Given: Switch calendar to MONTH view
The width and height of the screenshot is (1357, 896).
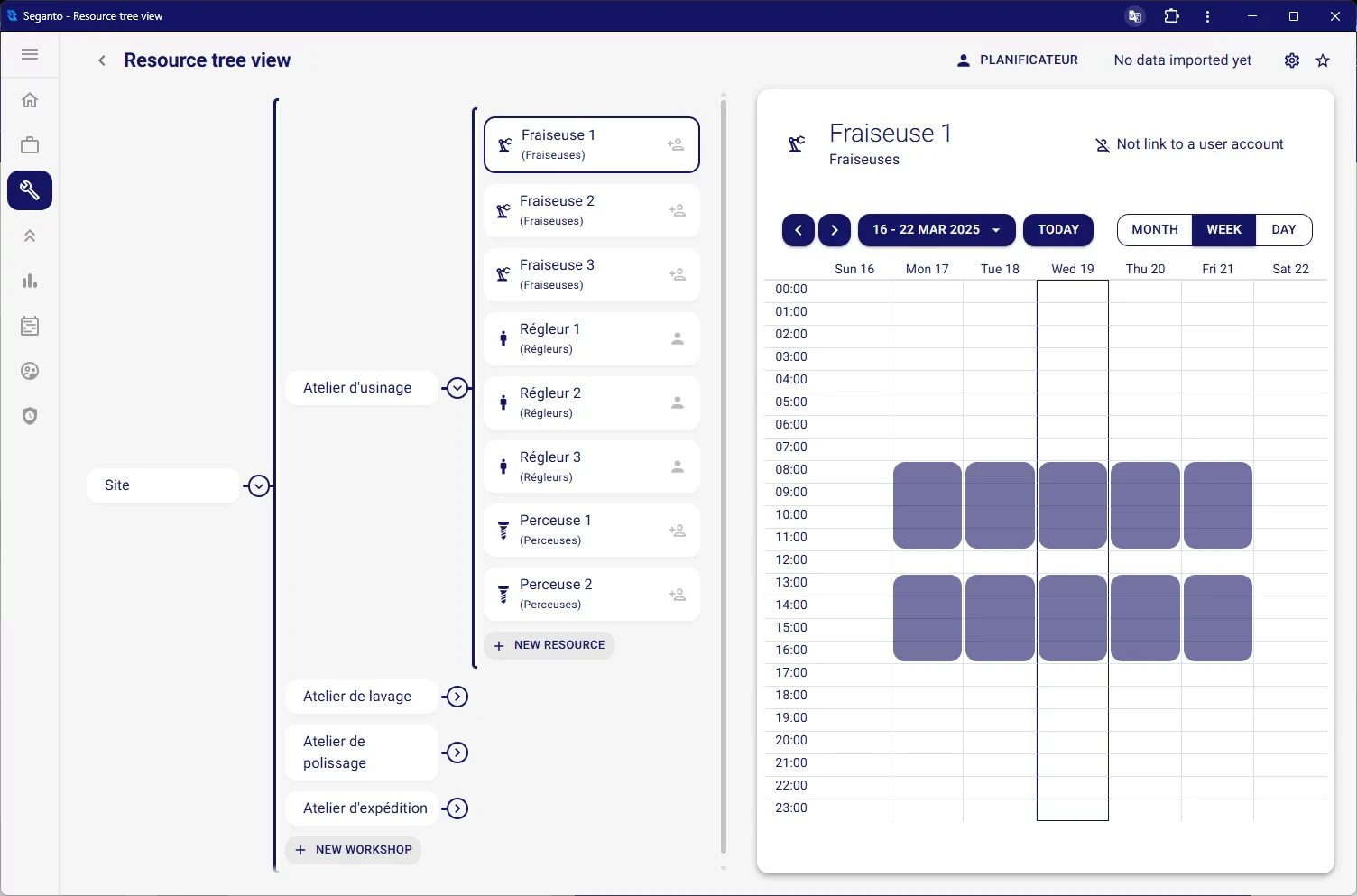Looking at the screenshot, I should pos(1154,230).
